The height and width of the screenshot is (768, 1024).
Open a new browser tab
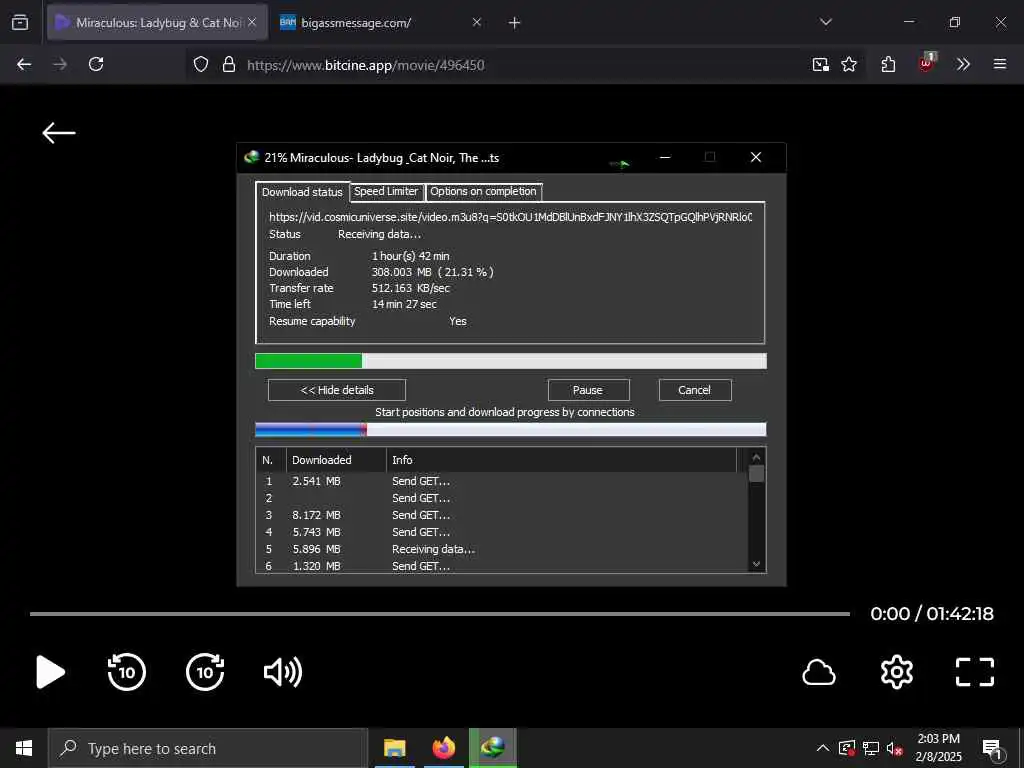(x=515, y=23)
